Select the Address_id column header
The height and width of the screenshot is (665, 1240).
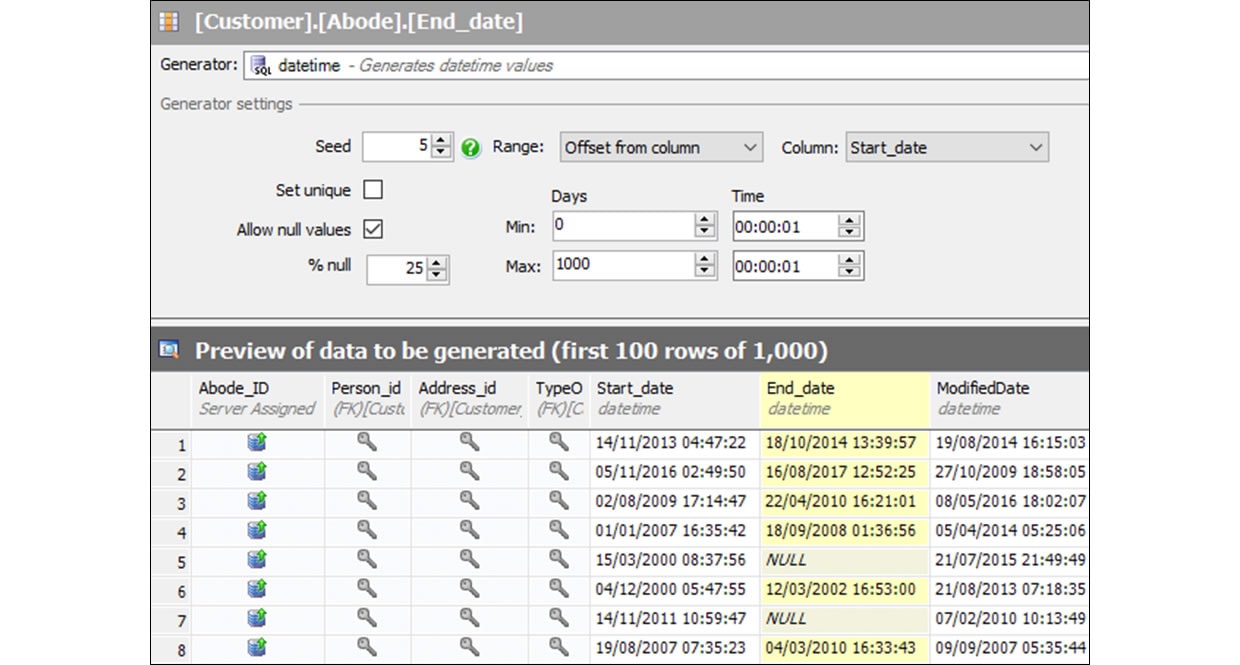[470, 399]
